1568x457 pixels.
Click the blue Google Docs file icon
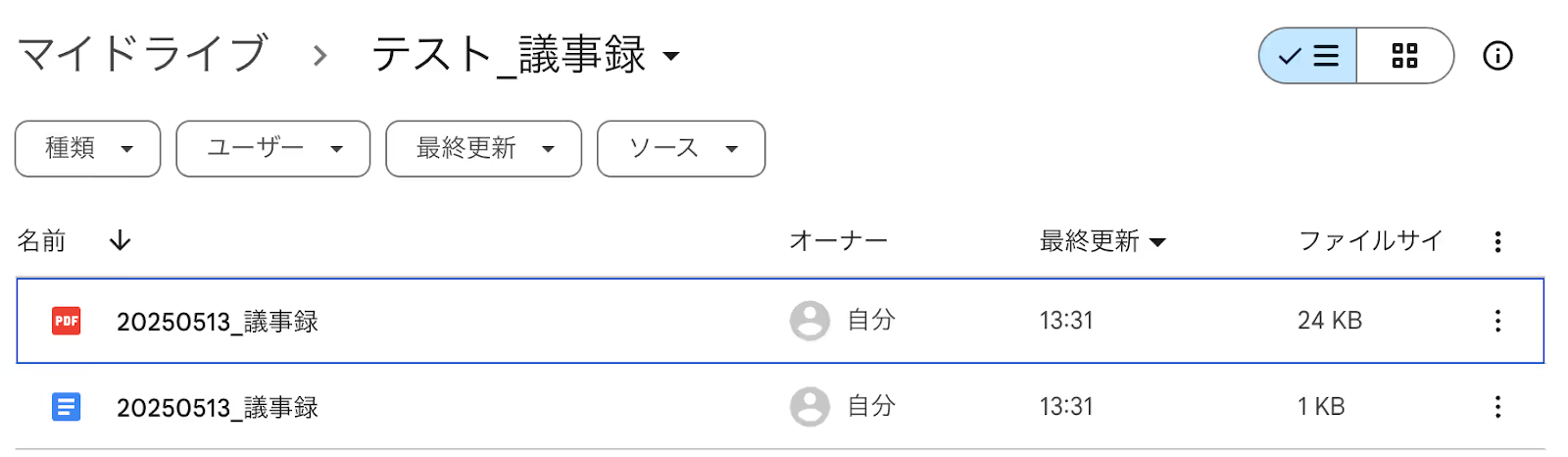[67, 407]
